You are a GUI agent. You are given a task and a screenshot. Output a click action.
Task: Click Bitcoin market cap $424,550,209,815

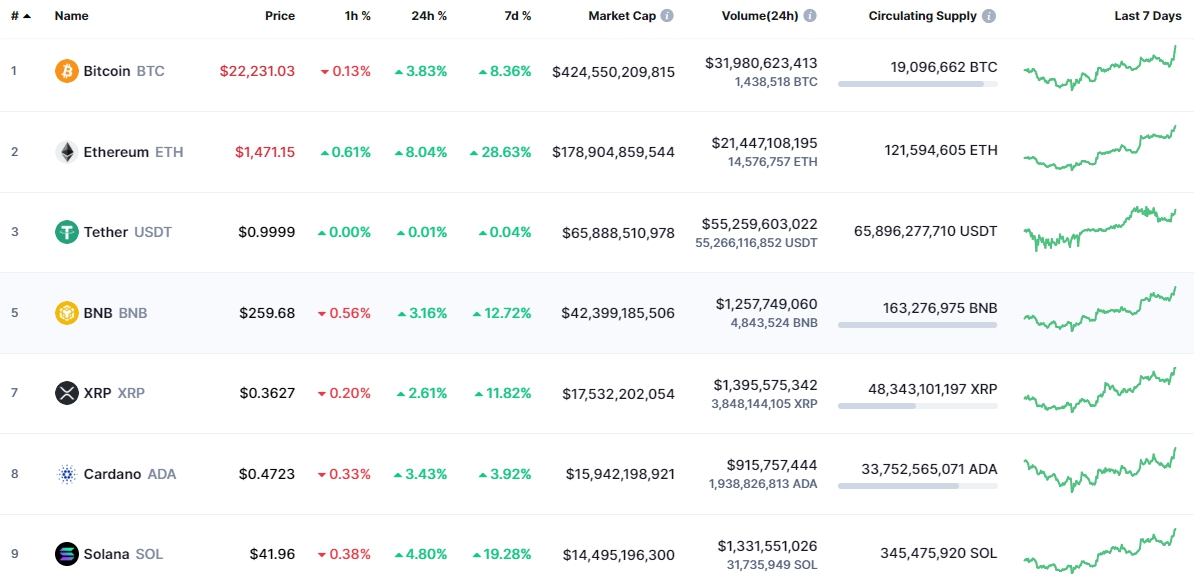click(614, 72)
